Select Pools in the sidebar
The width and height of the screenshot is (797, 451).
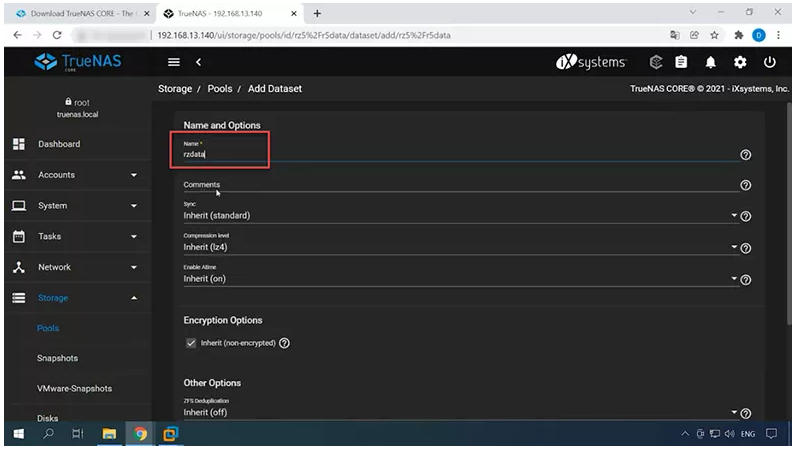pyautogui.click(x=48, y=328)
